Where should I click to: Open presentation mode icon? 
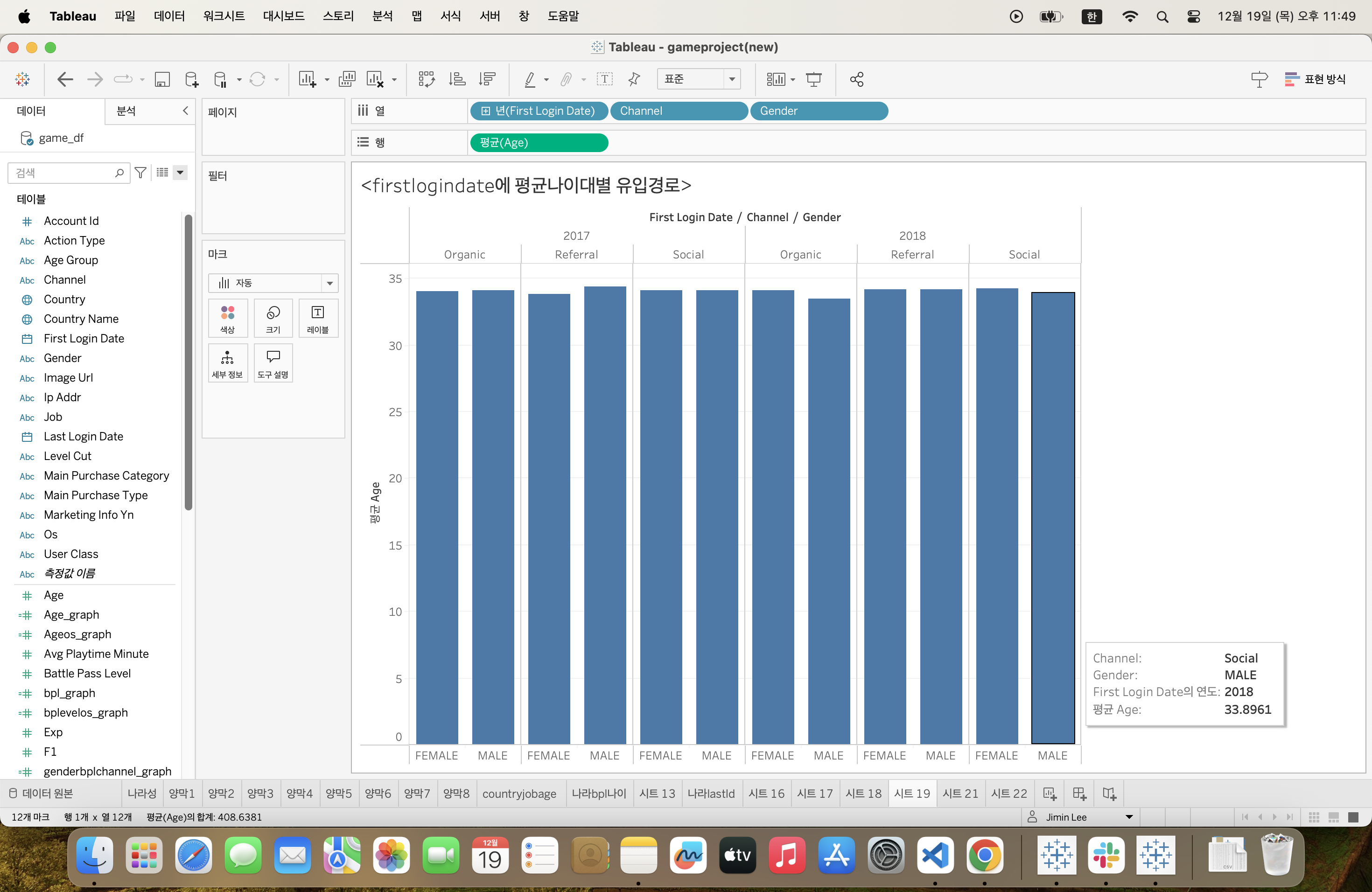pos(813,79)
